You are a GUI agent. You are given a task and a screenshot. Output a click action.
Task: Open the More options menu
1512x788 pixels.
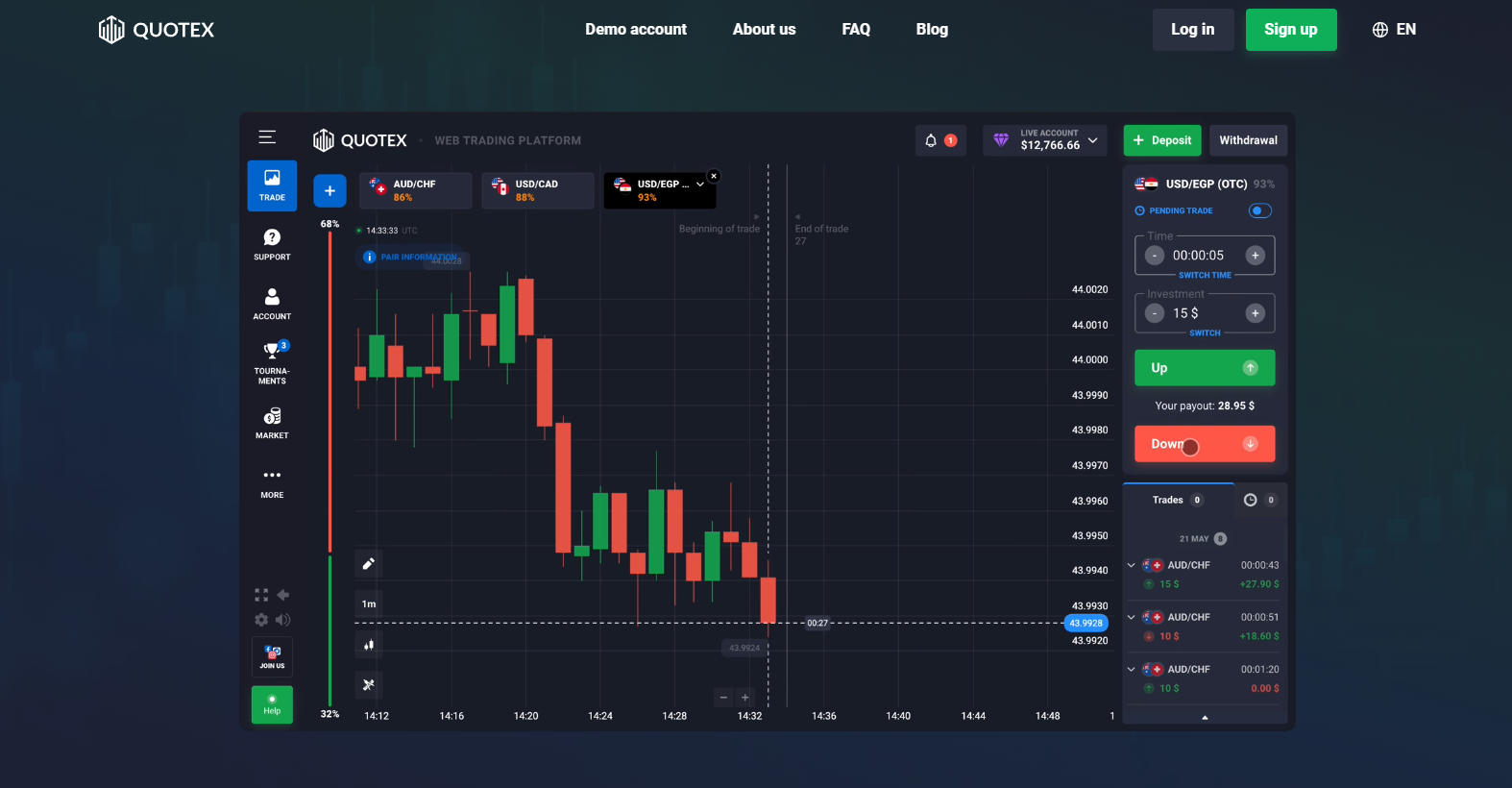(x=272, y=482)
